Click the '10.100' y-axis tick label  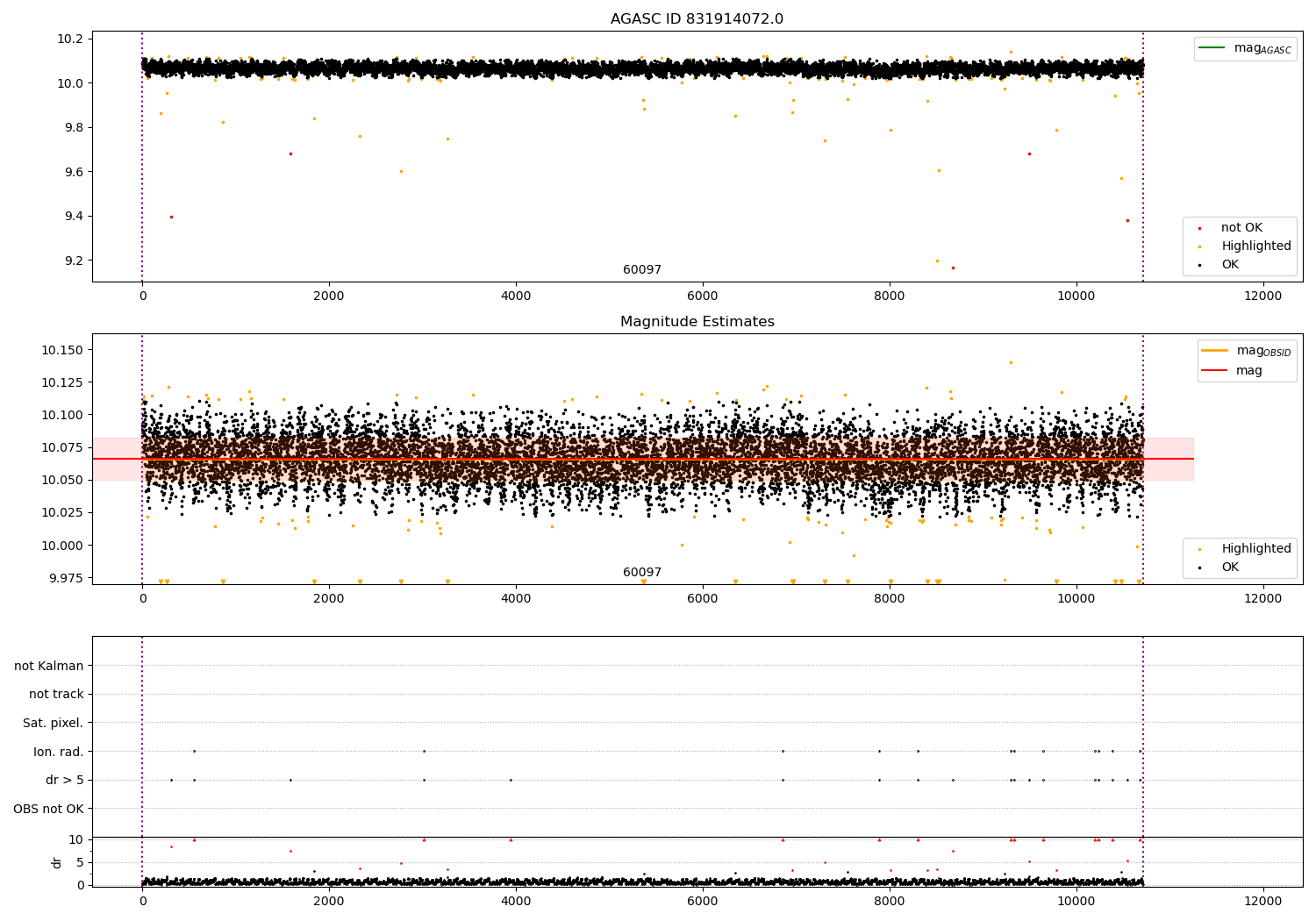[x=62, y=416]
